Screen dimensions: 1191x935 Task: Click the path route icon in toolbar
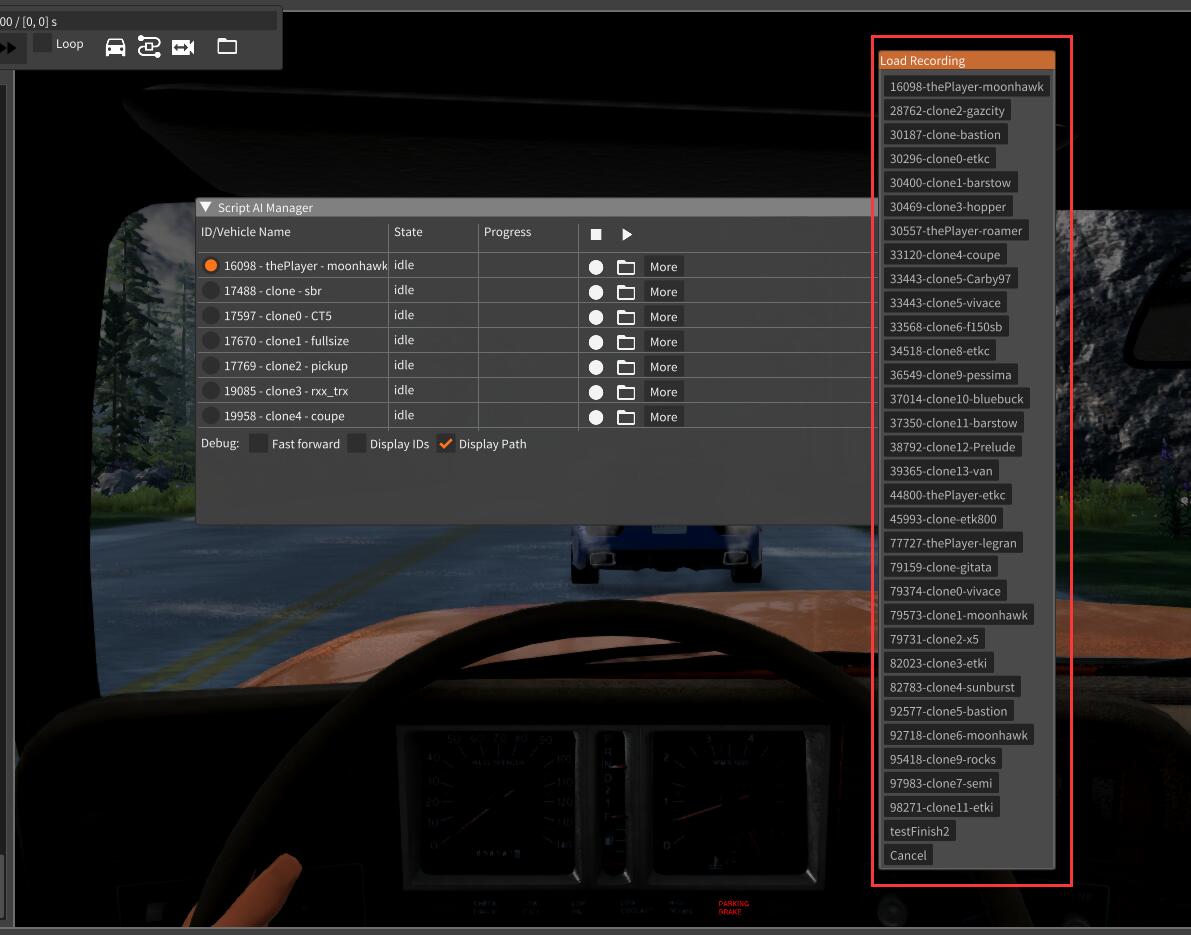pos(149,47)
